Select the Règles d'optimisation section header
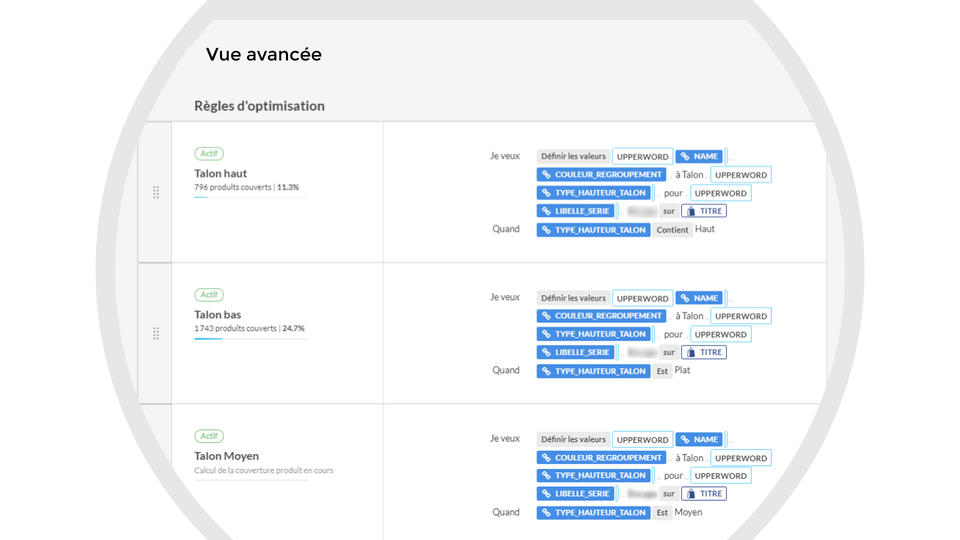The width and height of the screenshot is (960, 540). pos(259,106)
